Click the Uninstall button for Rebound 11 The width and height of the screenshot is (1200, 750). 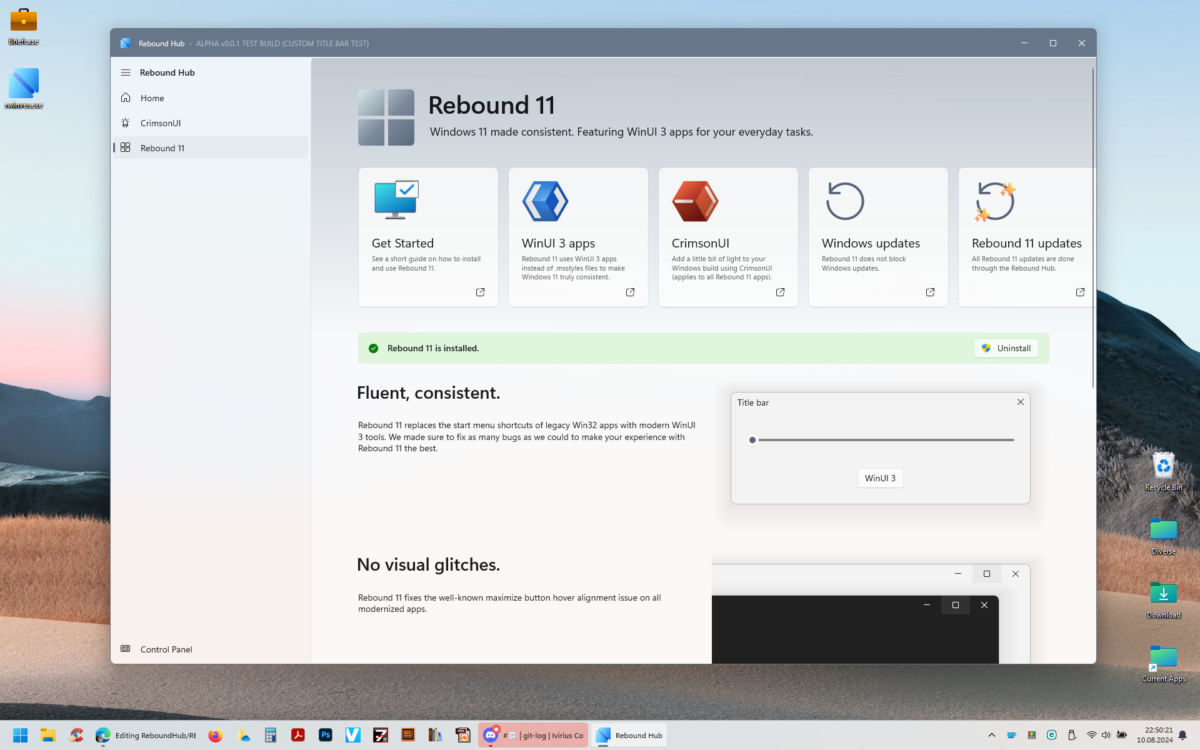click(x=1006, y=347)
